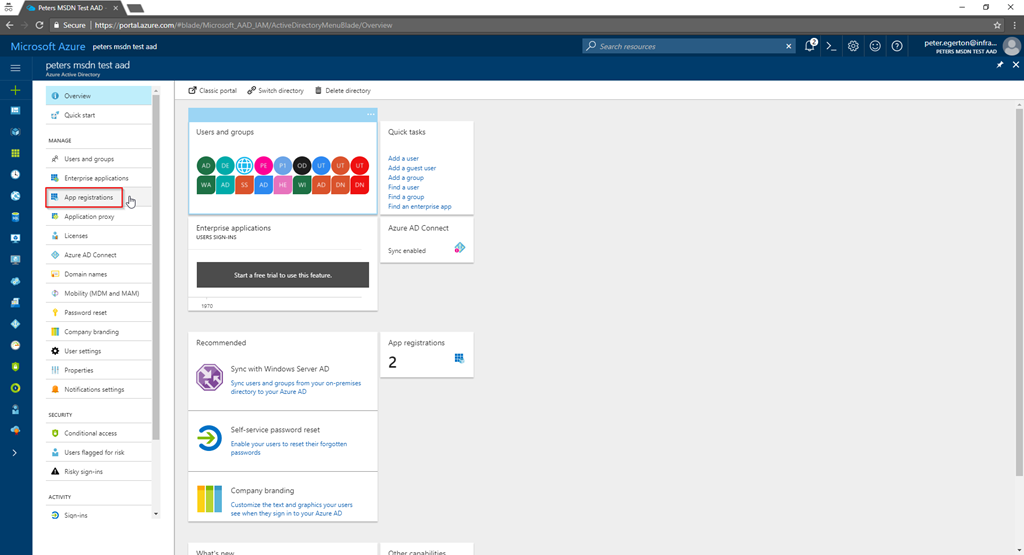Image resolution: width=1024 pixels, height=555 pixels.
Task: Open the help question mark icon
Action: click(897, 46)
